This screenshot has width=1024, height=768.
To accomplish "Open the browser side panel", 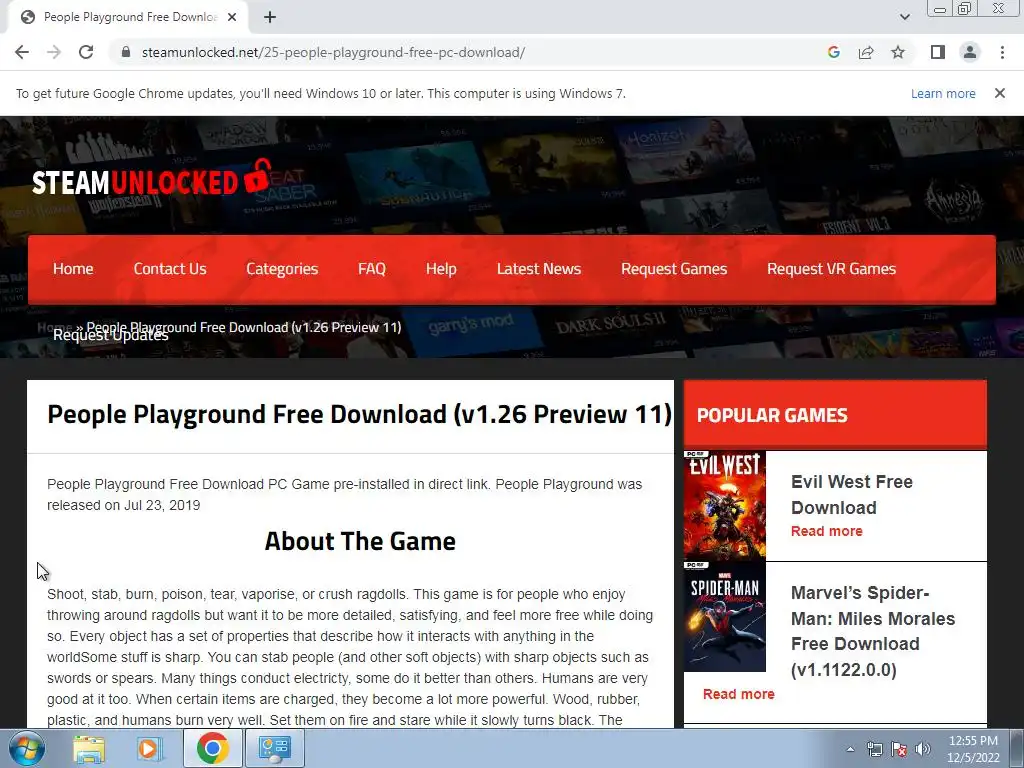I will click(938, 52).
